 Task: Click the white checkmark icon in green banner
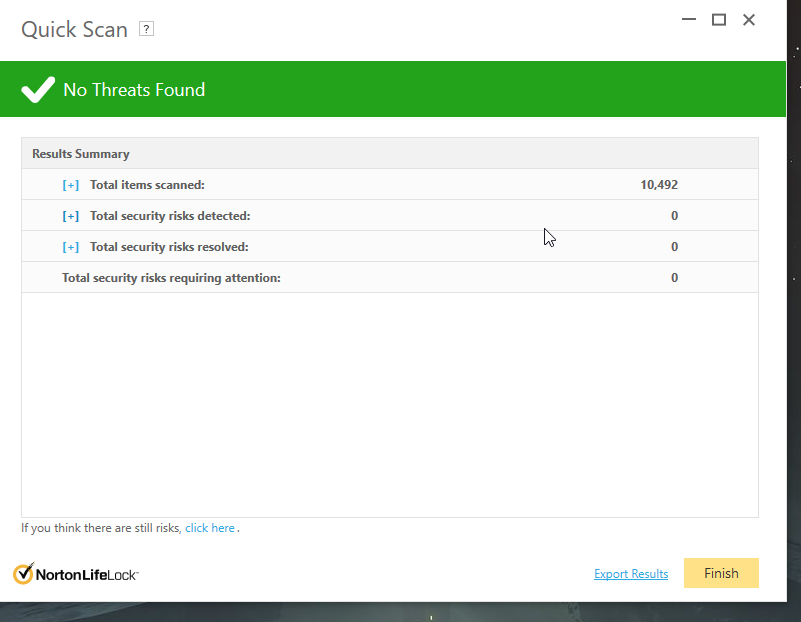coord(38,90)
